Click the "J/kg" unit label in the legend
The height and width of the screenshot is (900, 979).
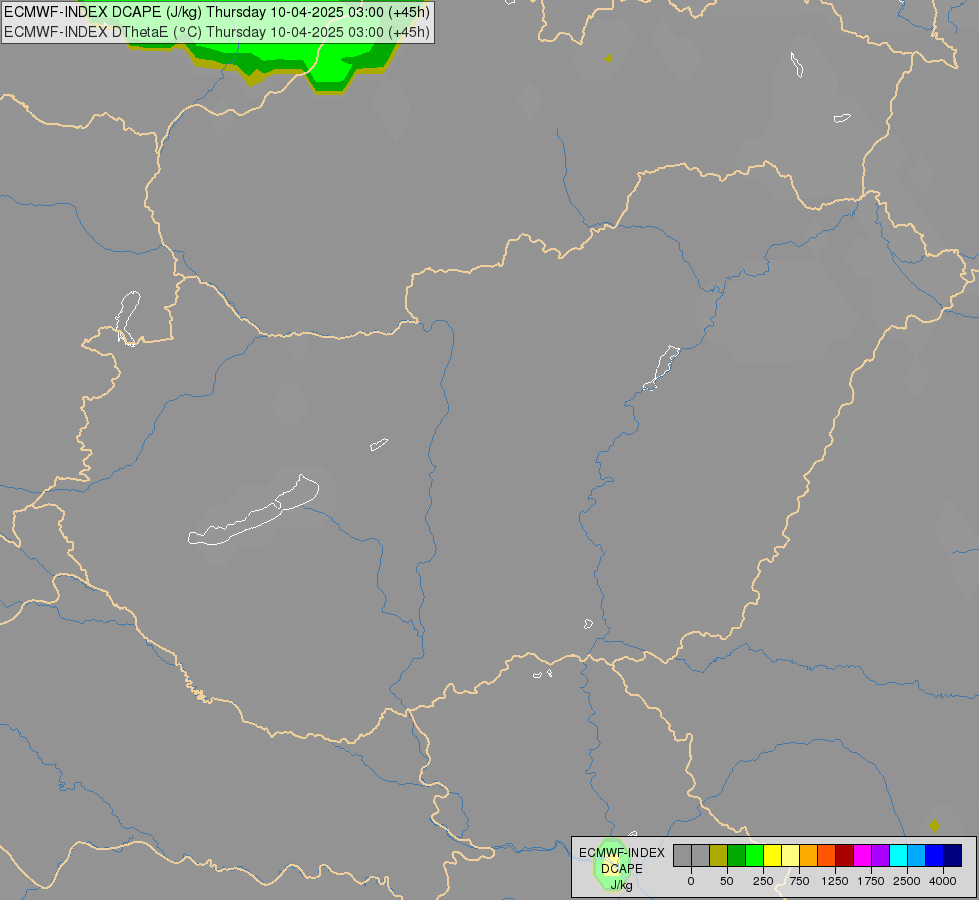pos(621,885)
